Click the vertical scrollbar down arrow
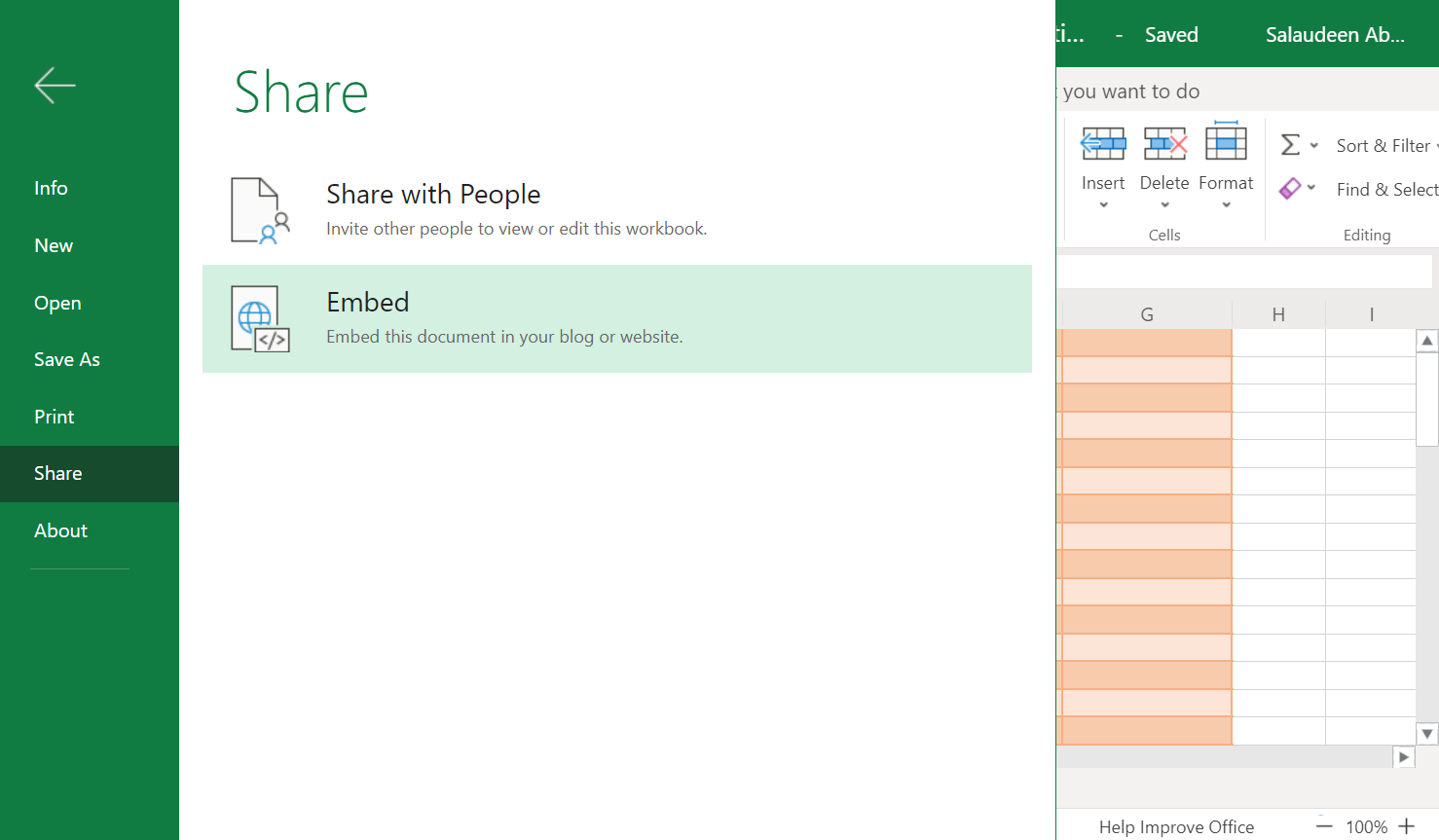Screen dimensions: 1439x840 [1427, 734]
